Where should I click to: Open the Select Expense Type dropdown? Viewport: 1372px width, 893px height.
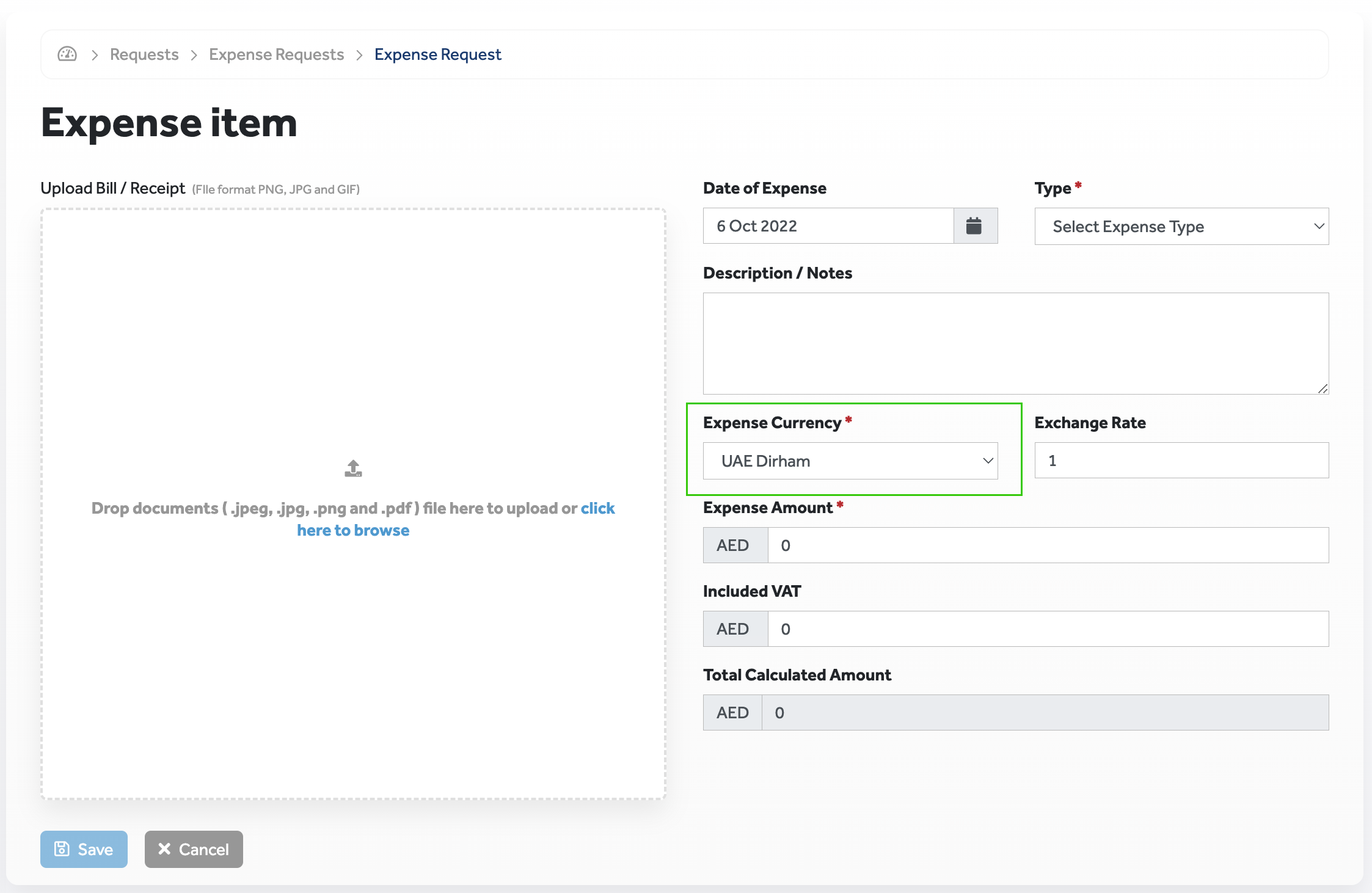1181,227
